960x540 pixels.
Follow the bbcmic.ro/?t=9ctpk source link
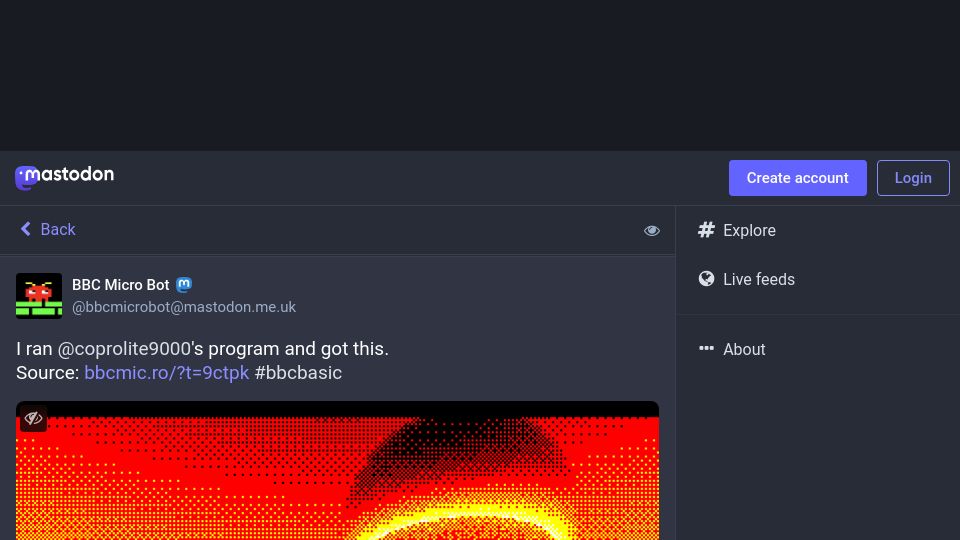[167, 373]
